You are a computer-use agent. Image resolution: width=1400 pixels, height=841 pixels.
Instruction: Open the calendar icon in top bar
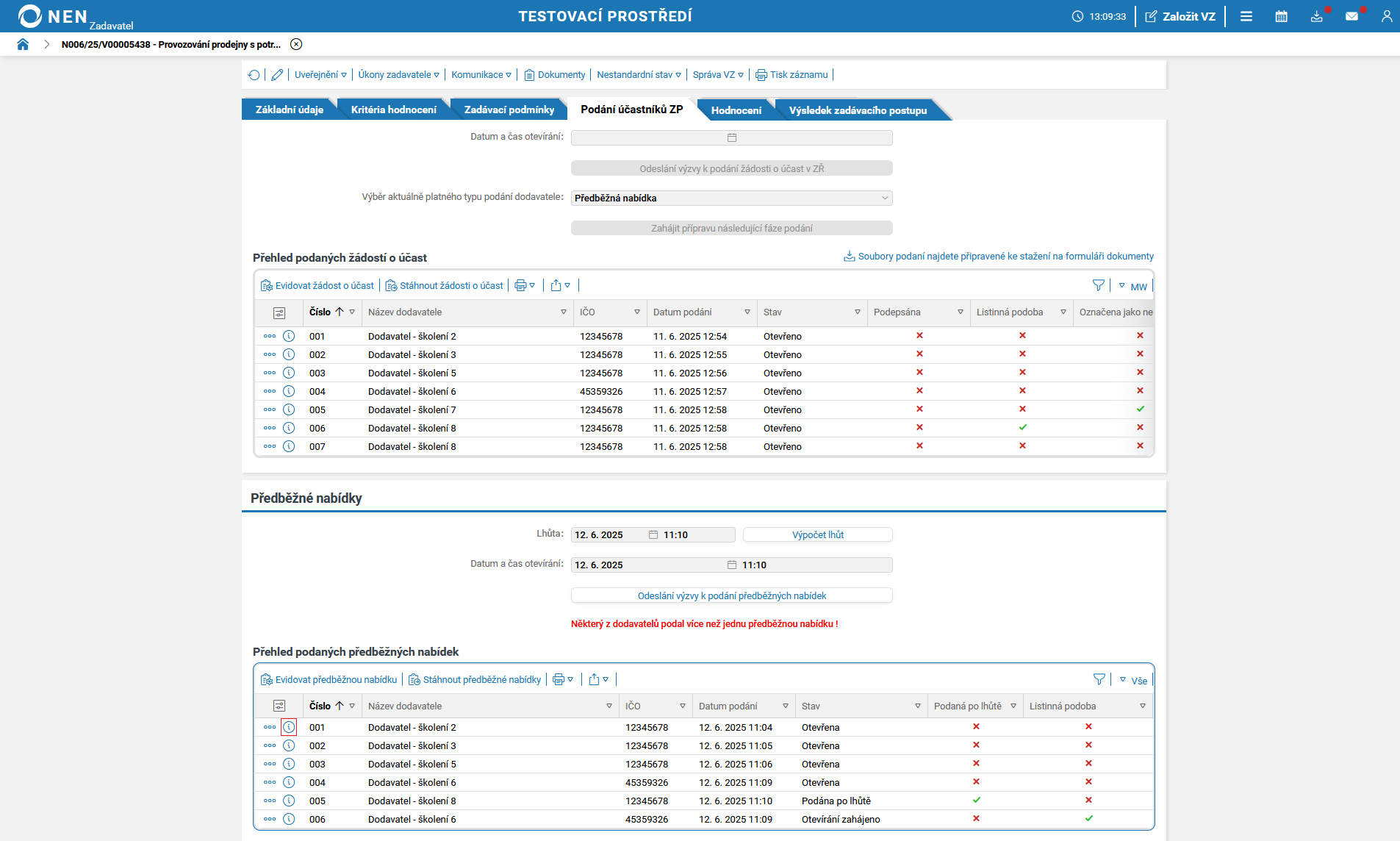pyautogui.click(x=1281, y=16)
